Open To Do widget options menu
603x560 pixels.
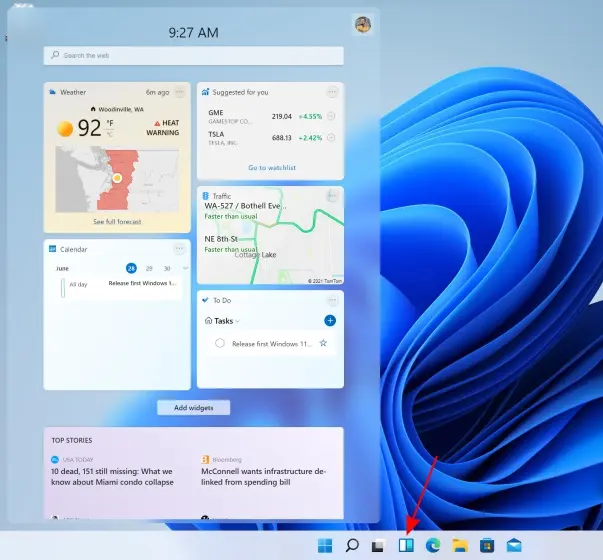pyautogui.click(x=332, y=300)
